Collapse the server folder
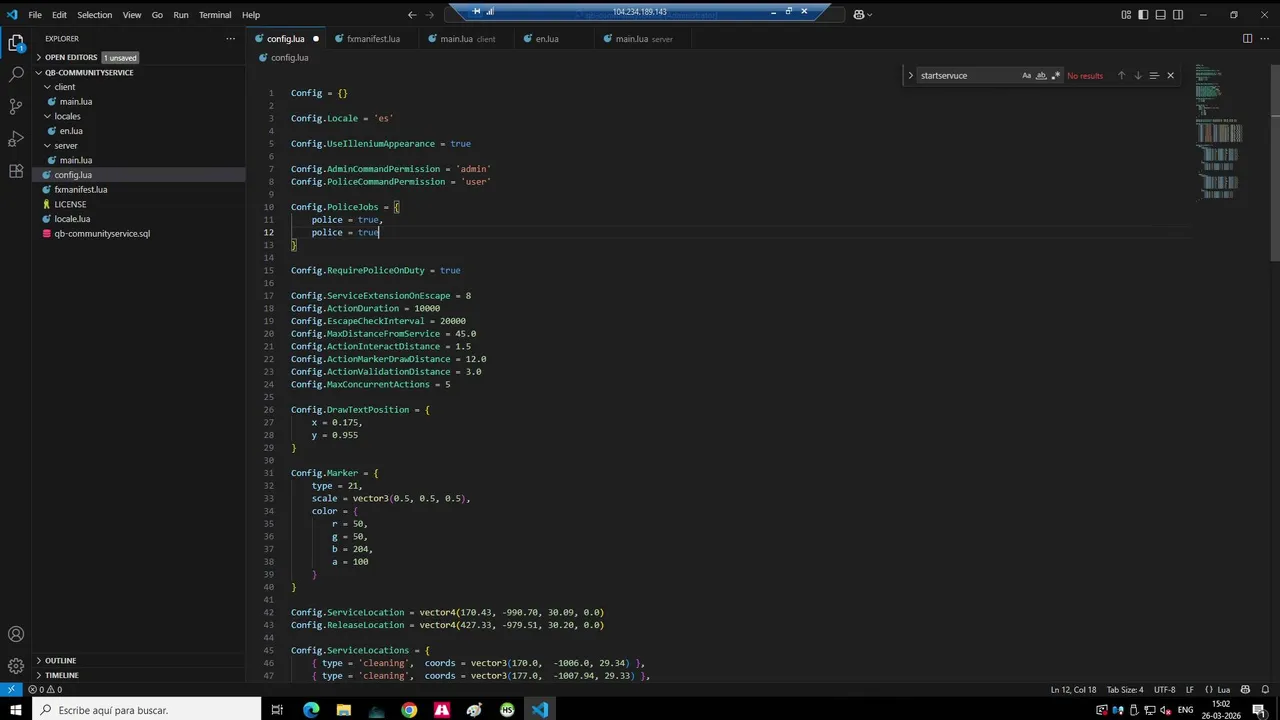The height and width of the screenshot is (720, 1280). click(140, 145)
